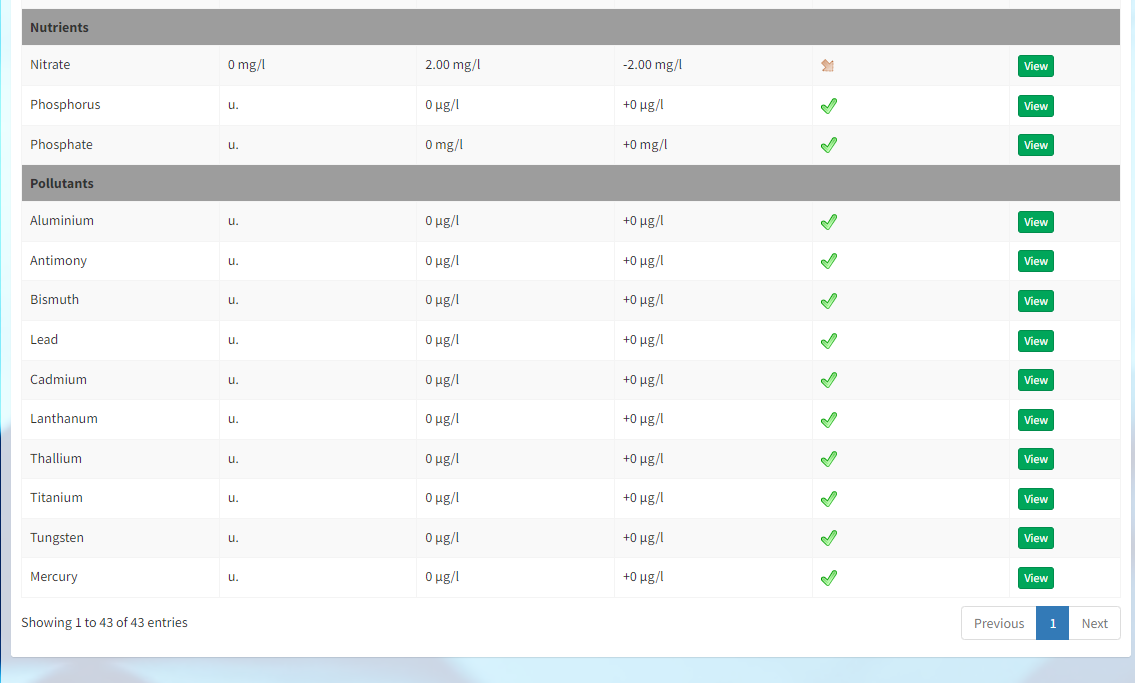Click the Pollutants section header
Image resolution: width=1135 pixels, height=683 pixels.
click(570, 183)
